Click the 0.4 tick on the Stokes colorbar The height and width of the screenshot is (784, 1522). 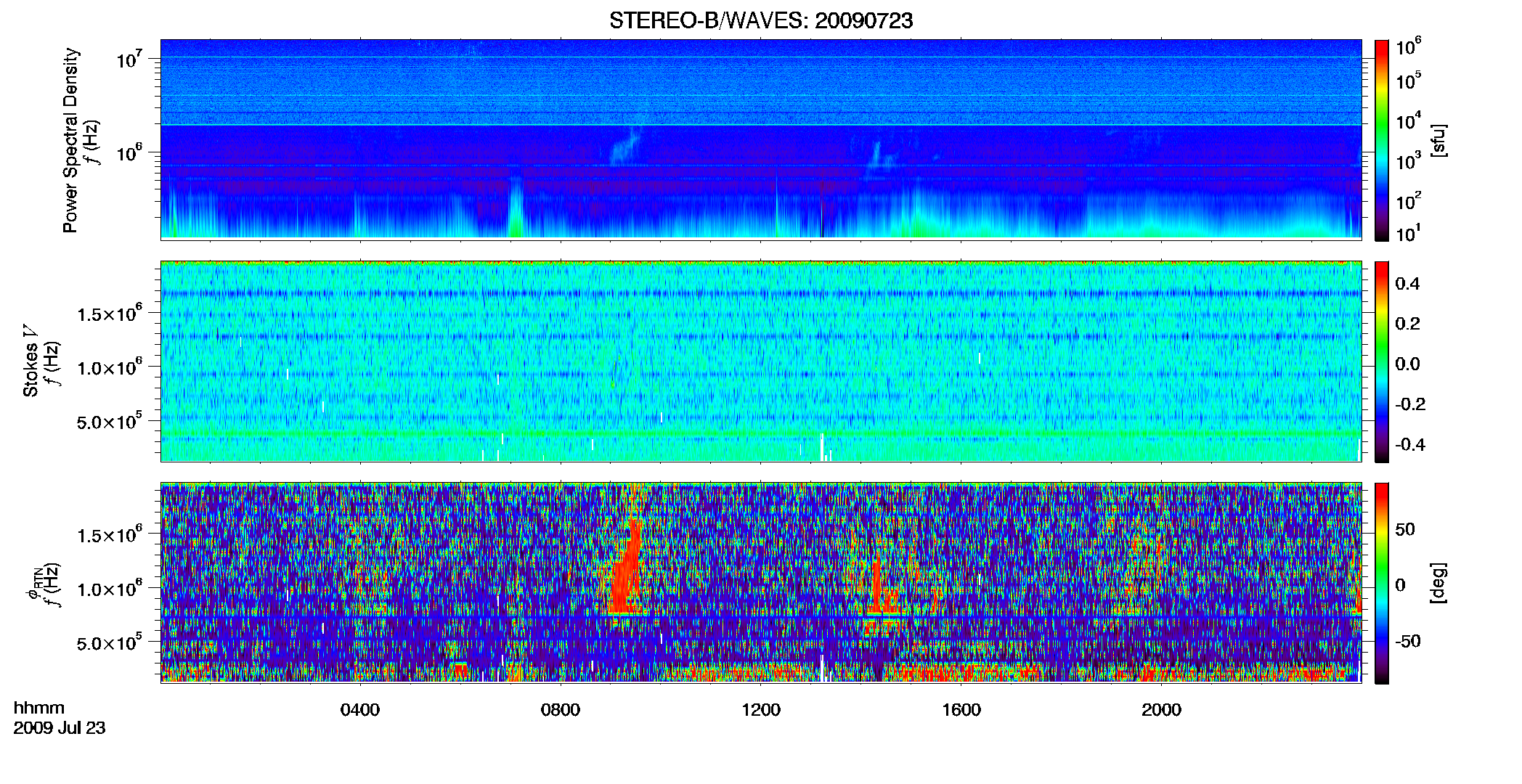click(1407, 284)
